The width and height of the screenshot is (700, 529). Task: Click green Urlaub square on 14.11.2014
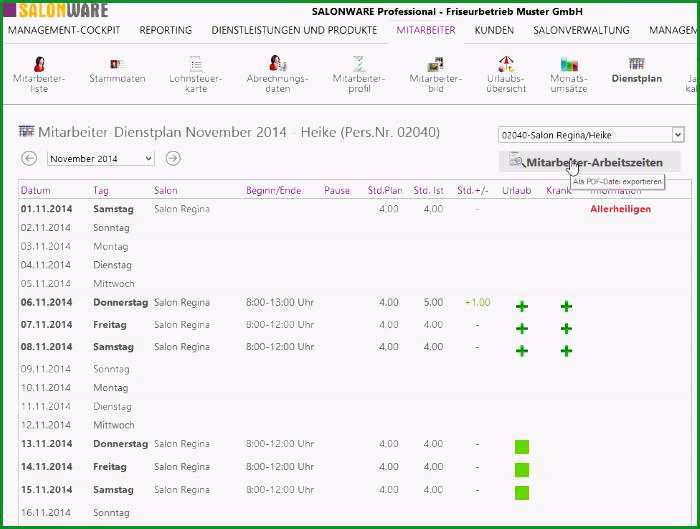[522, 470]
